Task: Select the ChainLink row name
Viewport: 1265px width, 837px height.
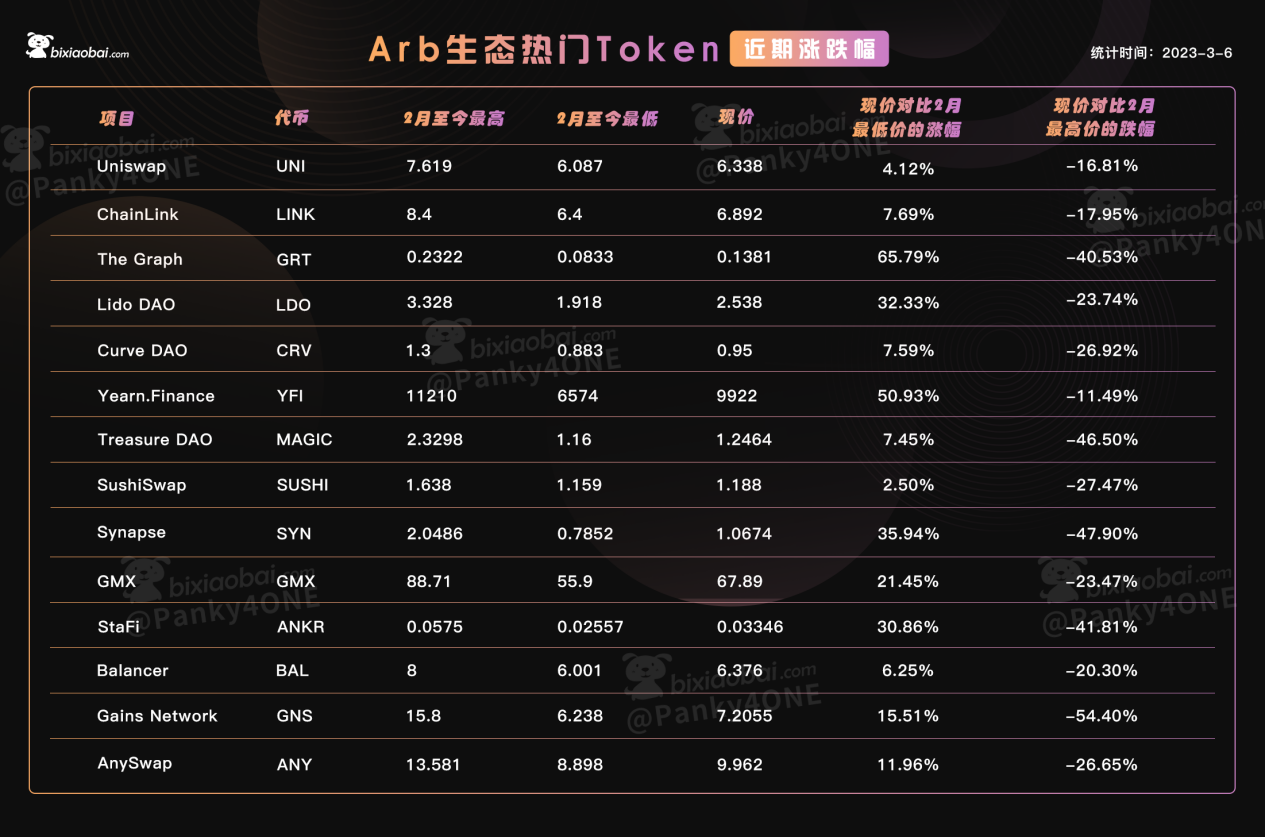Action: (138, 214)
